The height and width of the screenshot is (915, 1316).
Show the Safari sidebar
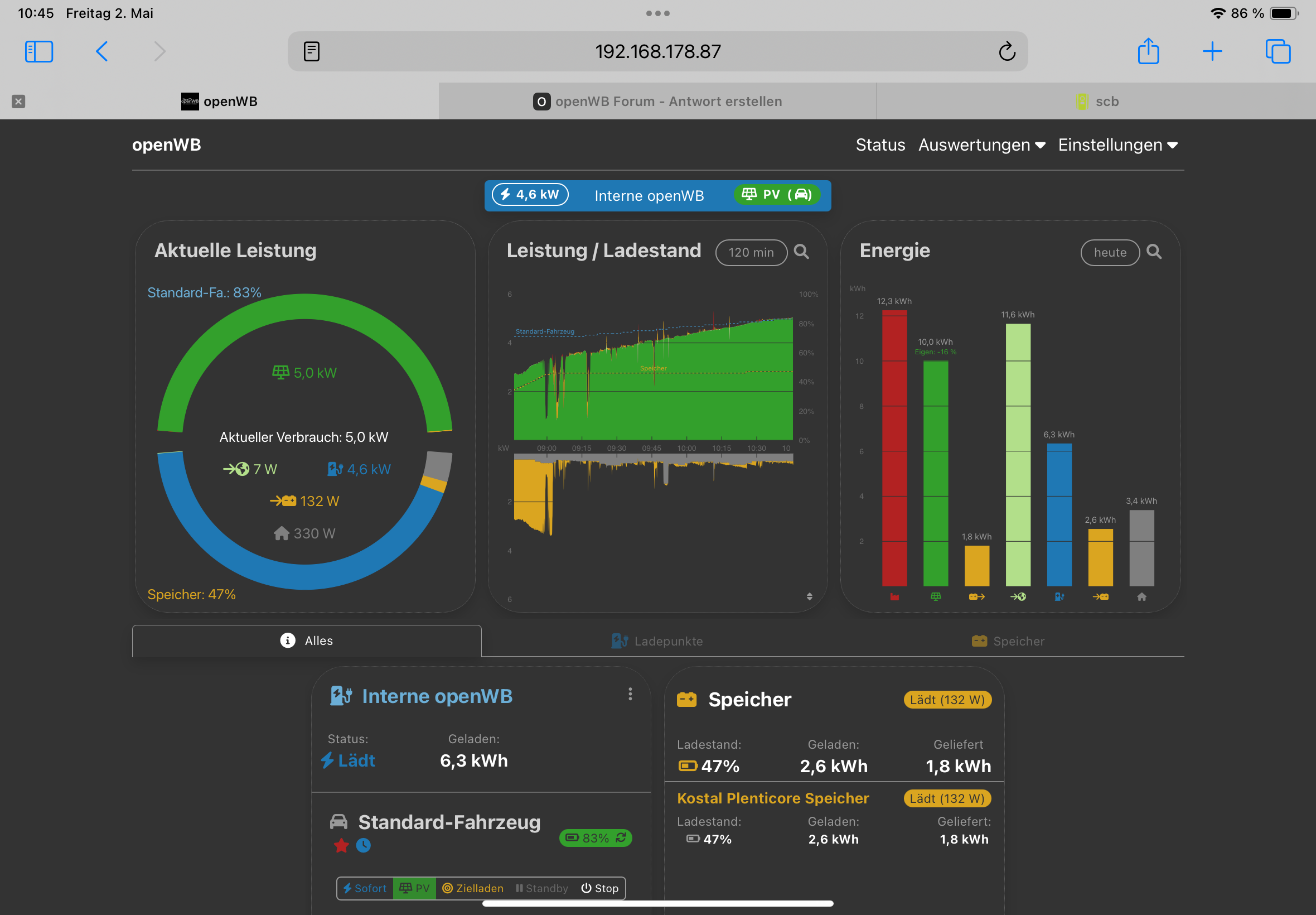click(x=39, y=51)
